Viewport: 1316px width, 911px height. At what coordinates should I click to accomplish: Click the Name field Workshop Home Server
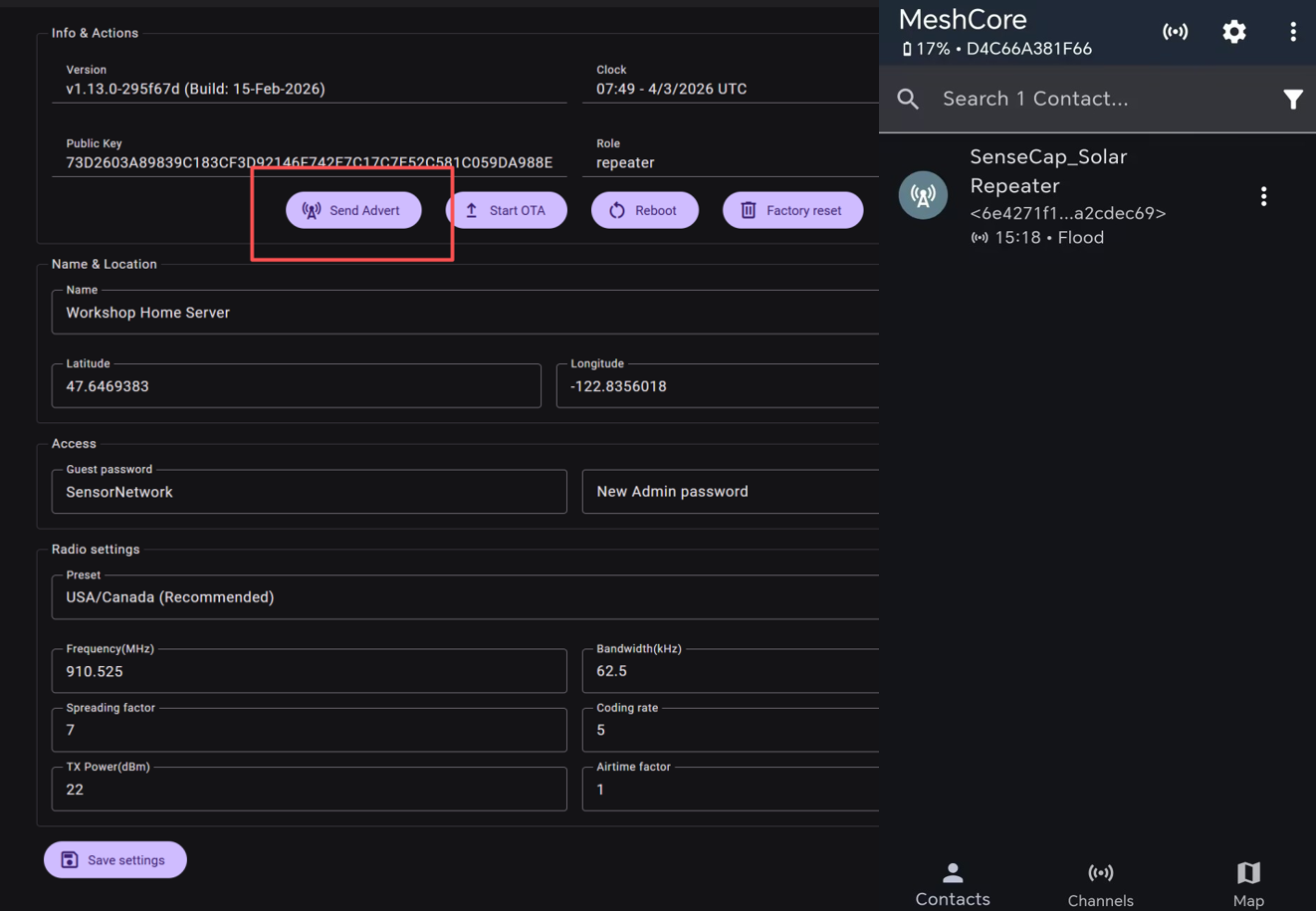tap(465, 313)
